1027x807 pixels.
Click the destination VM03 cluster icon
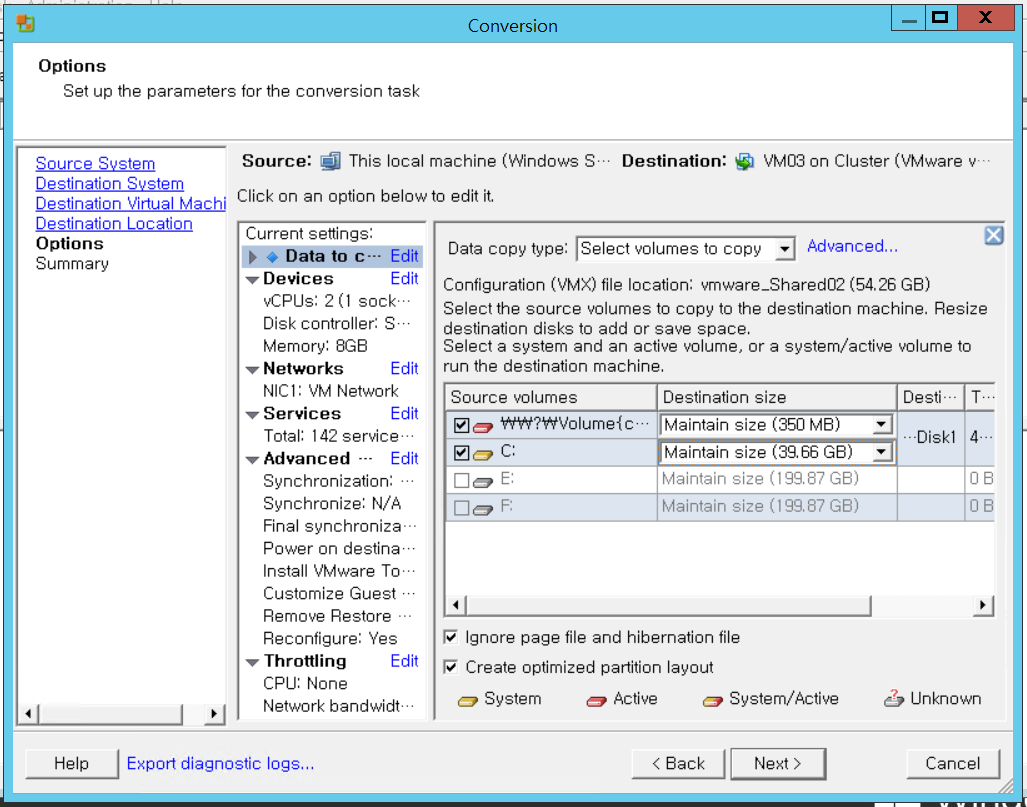[744, 161]
